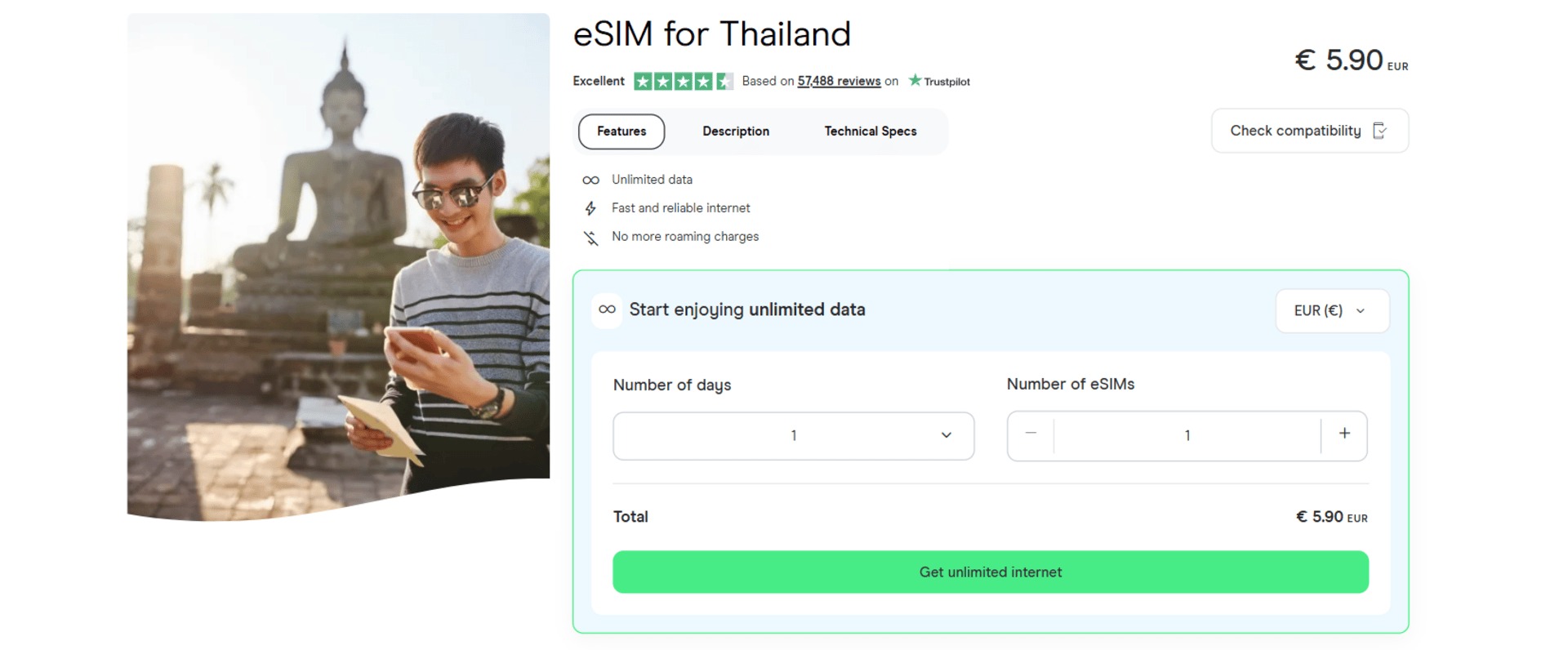Open the EUR (€) currency dropdown
1568x650 pixels.
1332,311
